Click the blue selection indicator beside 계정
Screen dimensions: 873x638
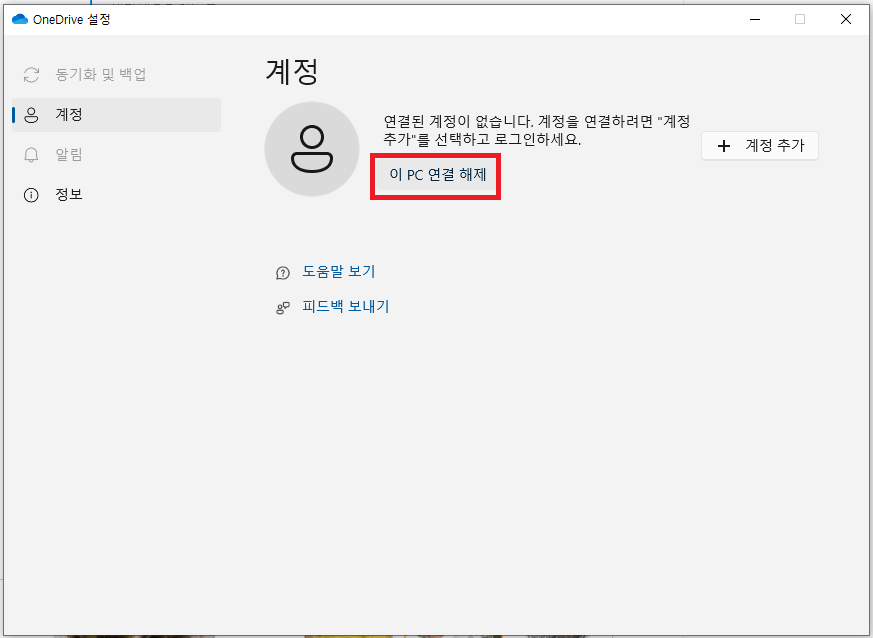[12, 114]
